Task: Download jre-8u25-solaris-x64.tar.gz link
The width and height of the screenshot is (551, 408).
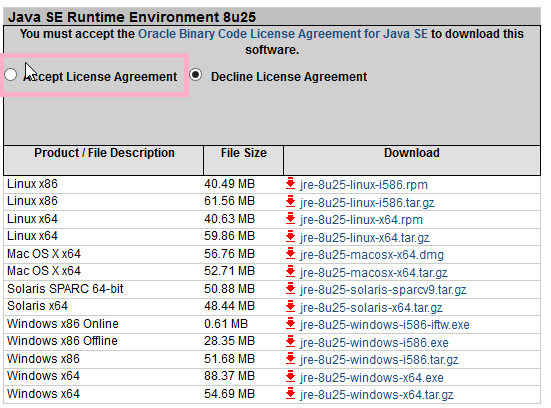Action: 371,308
